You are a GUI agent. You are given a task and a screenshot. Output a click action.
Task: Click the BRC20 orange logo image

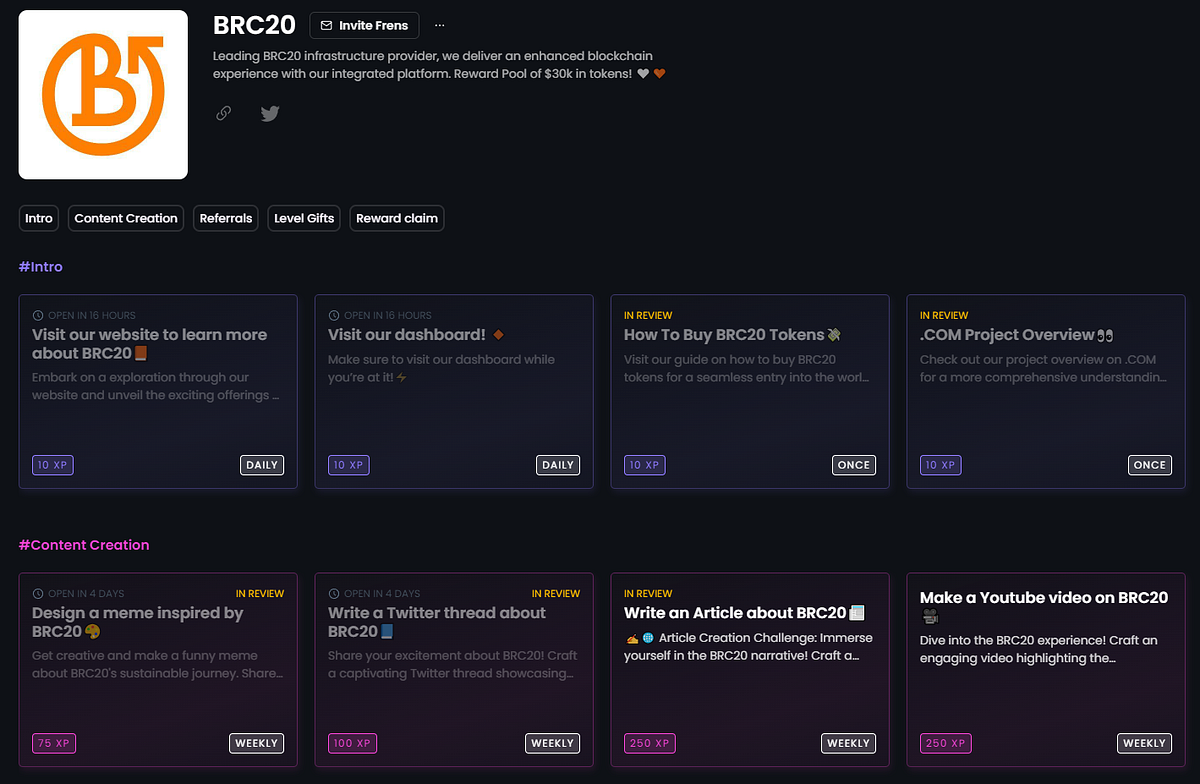(x=103, y=95)
